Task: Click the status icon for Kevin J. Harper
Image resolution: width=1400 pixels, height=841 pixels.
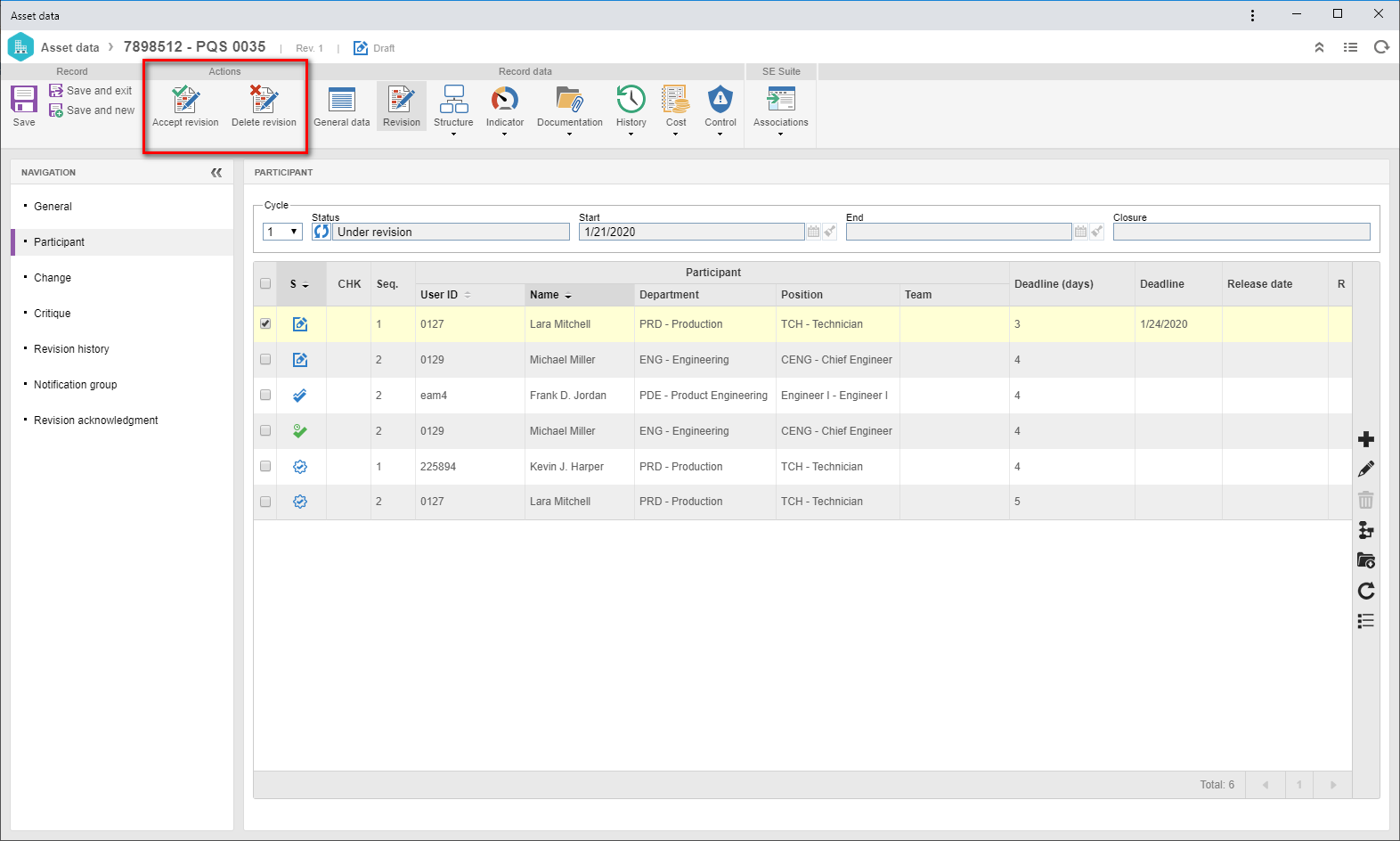Action: (x=300, y=467)
